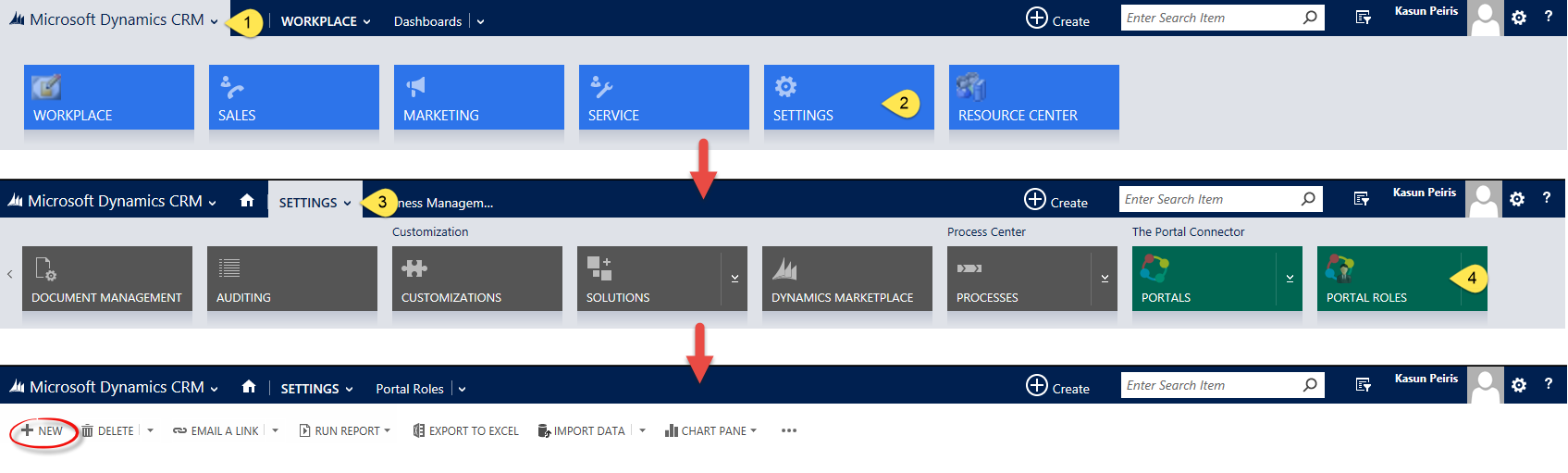
Task: Open the DOCUMENT MANAGEMENT tile
Action: [x=107, y=279]
